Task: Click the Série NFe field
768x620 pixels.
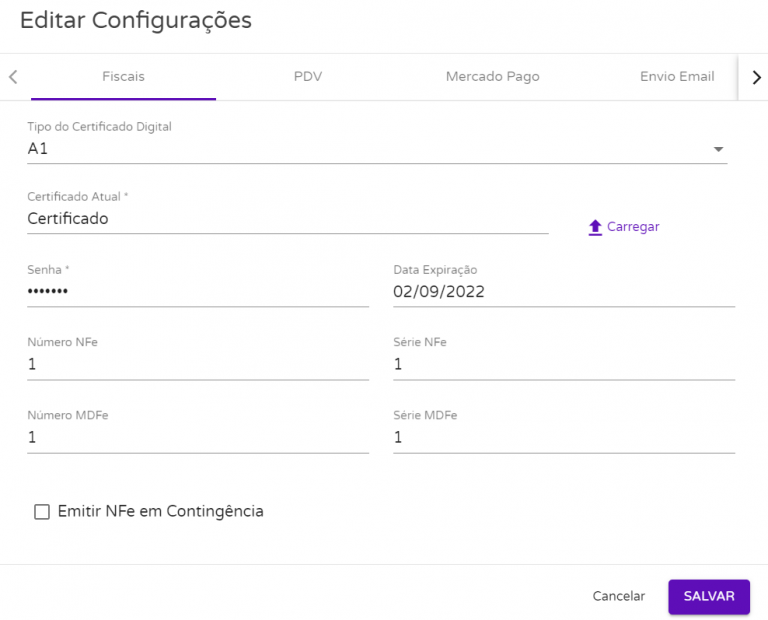Action: (564, 364)
